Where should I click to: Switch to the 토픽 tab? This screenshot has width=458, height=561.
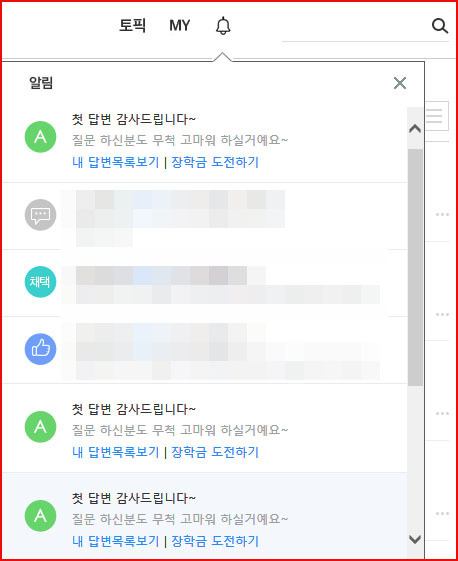click(x=132, y=26)
